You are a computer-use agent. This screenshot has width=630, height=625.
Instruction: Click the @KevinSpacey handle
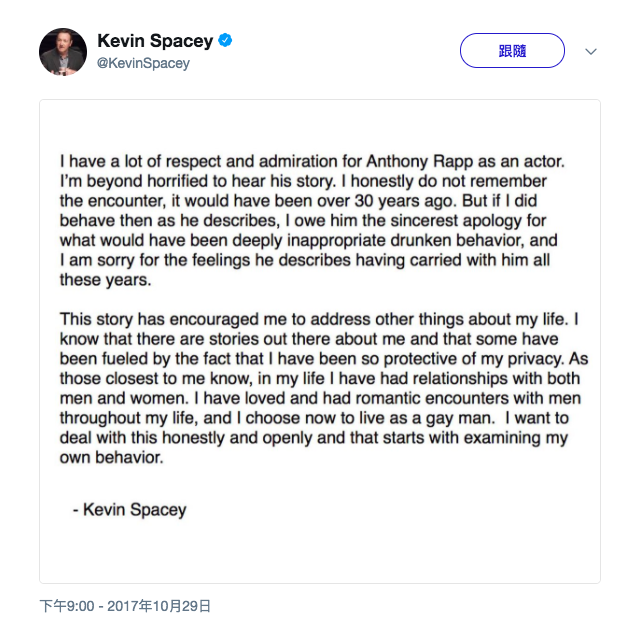143,63
